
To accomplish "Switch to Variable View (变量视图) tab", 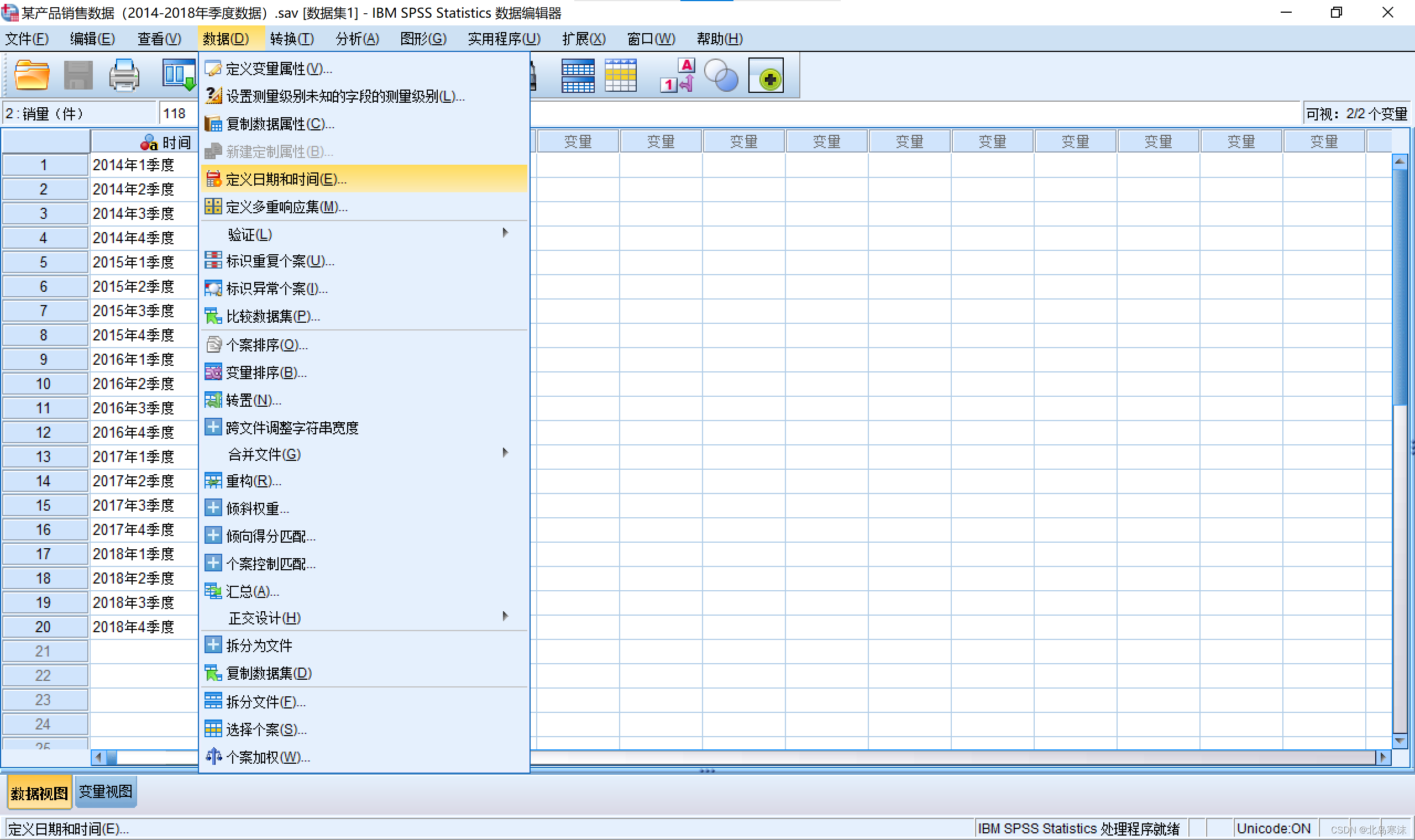I will pos(106,791).
